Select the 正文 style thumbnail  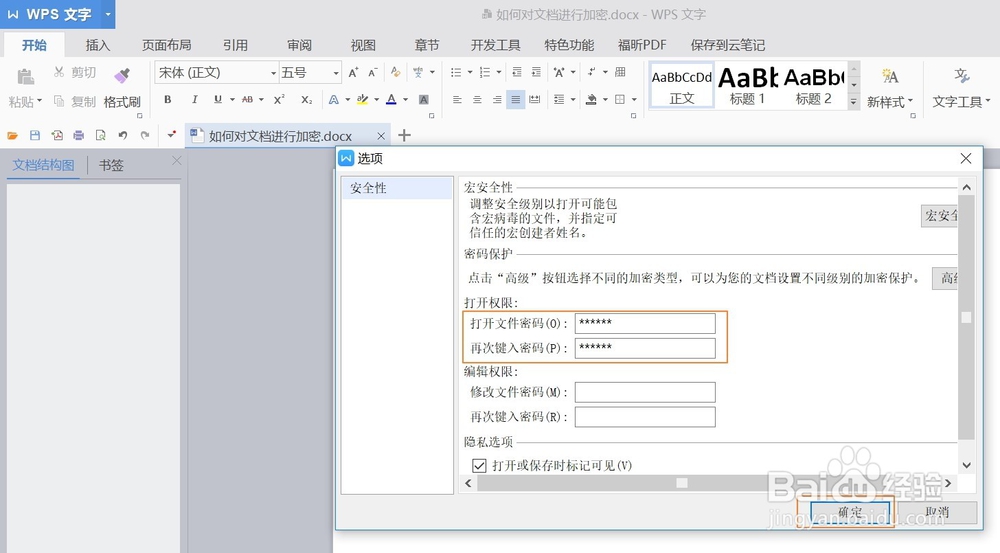click(682, 85)
